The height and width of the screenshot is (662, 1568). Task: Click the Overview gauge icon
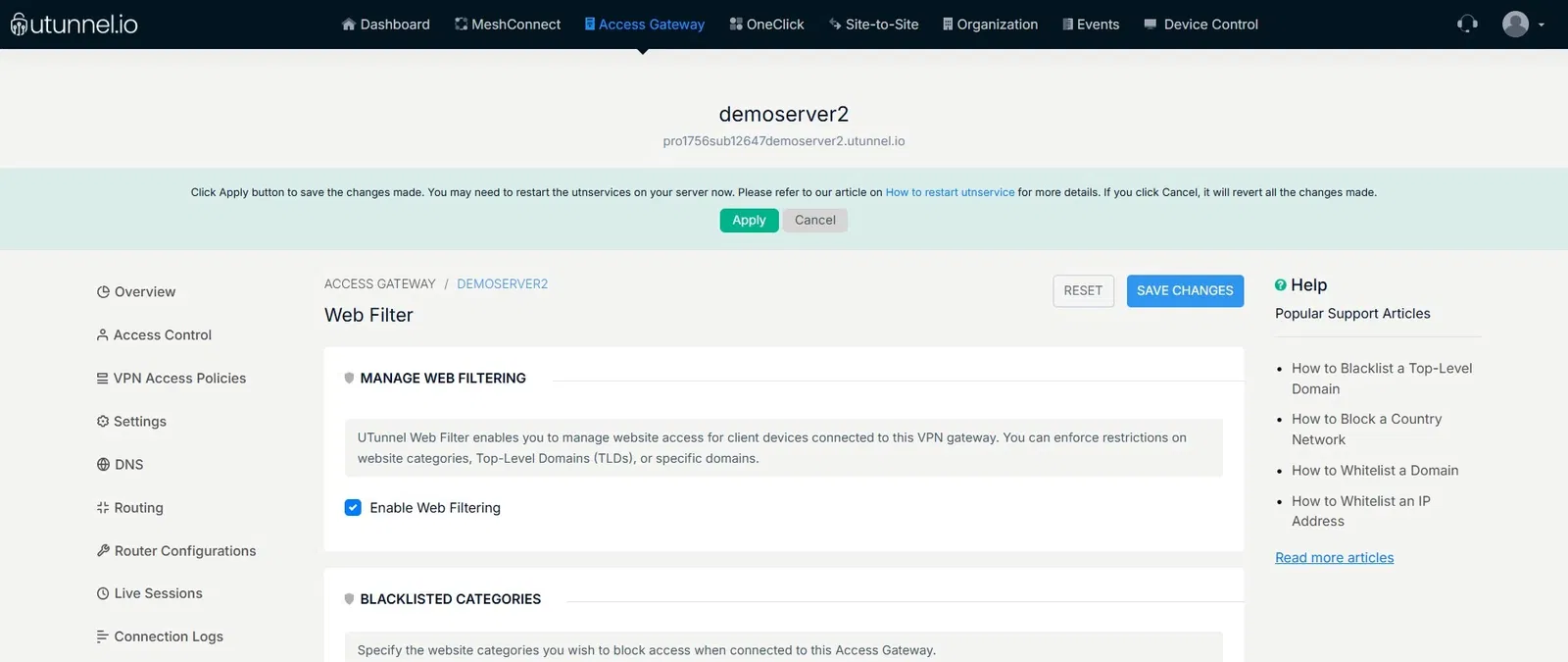pyautogui.click(x=103, y=292)
